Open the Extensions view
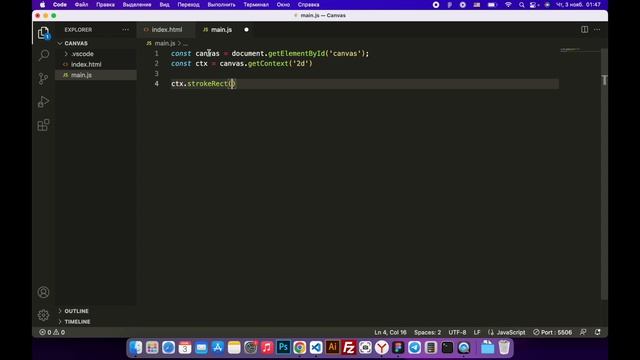Image resolution: width=640 pixels, height=360 pixels. pos(43,125)
